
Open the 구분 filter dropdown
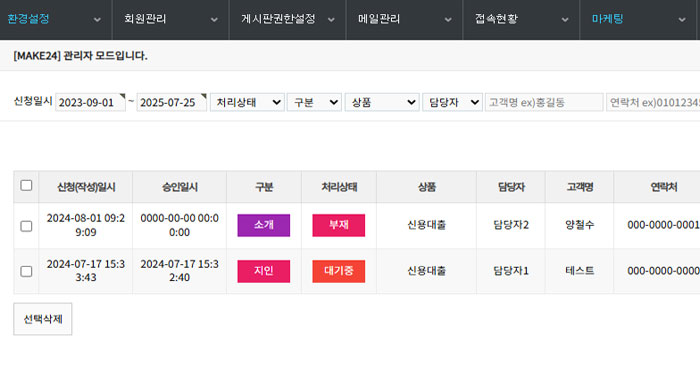[314, 102]
